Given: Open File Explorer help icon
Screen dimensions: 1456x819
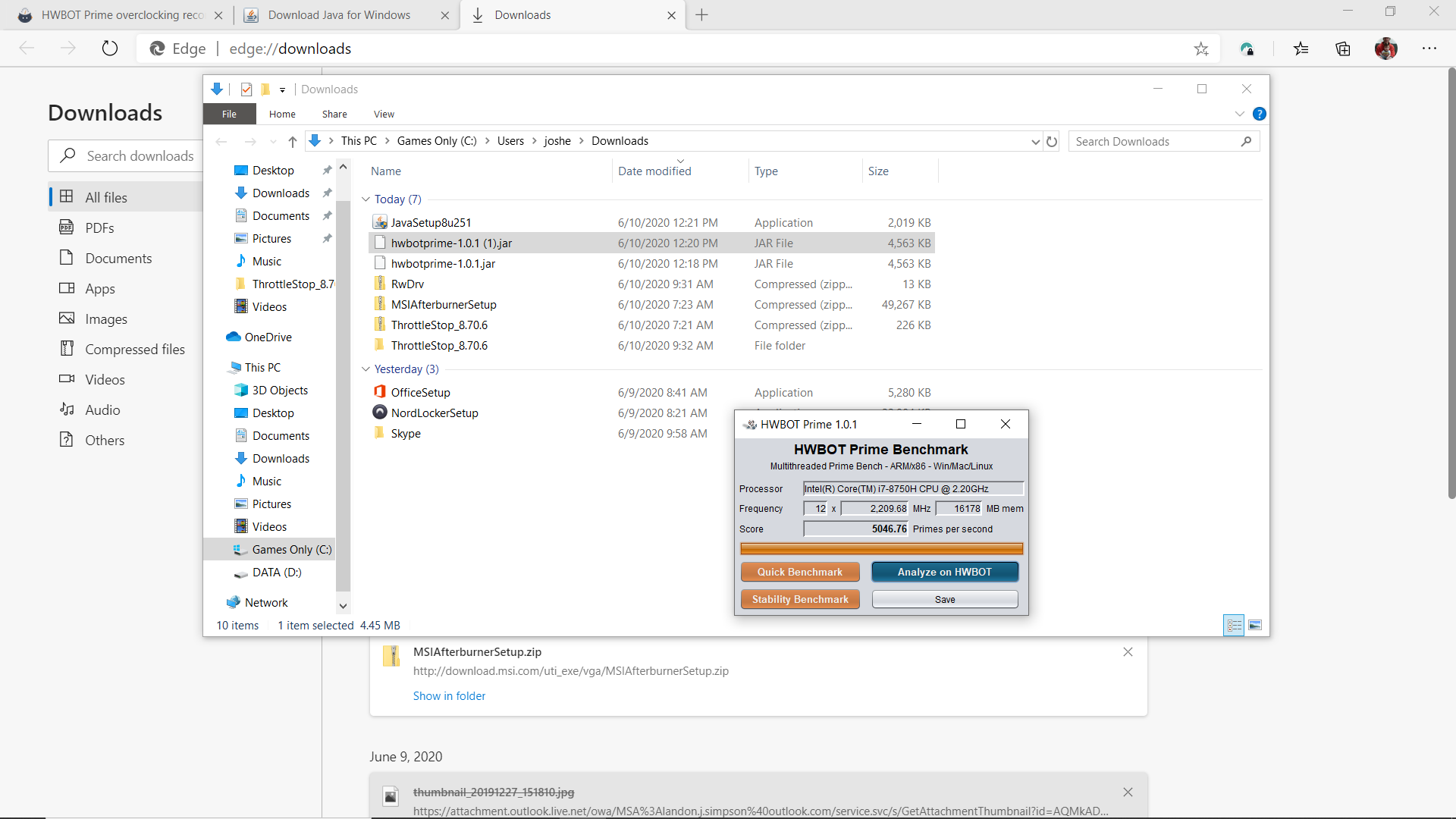Looking at the screenshot, I should click(1260, 114).
